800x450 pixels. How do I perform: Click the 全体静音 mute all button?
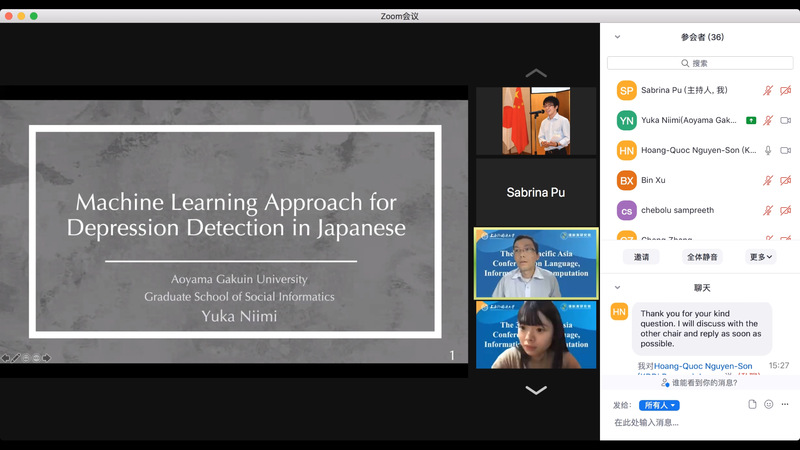[703, 257]
